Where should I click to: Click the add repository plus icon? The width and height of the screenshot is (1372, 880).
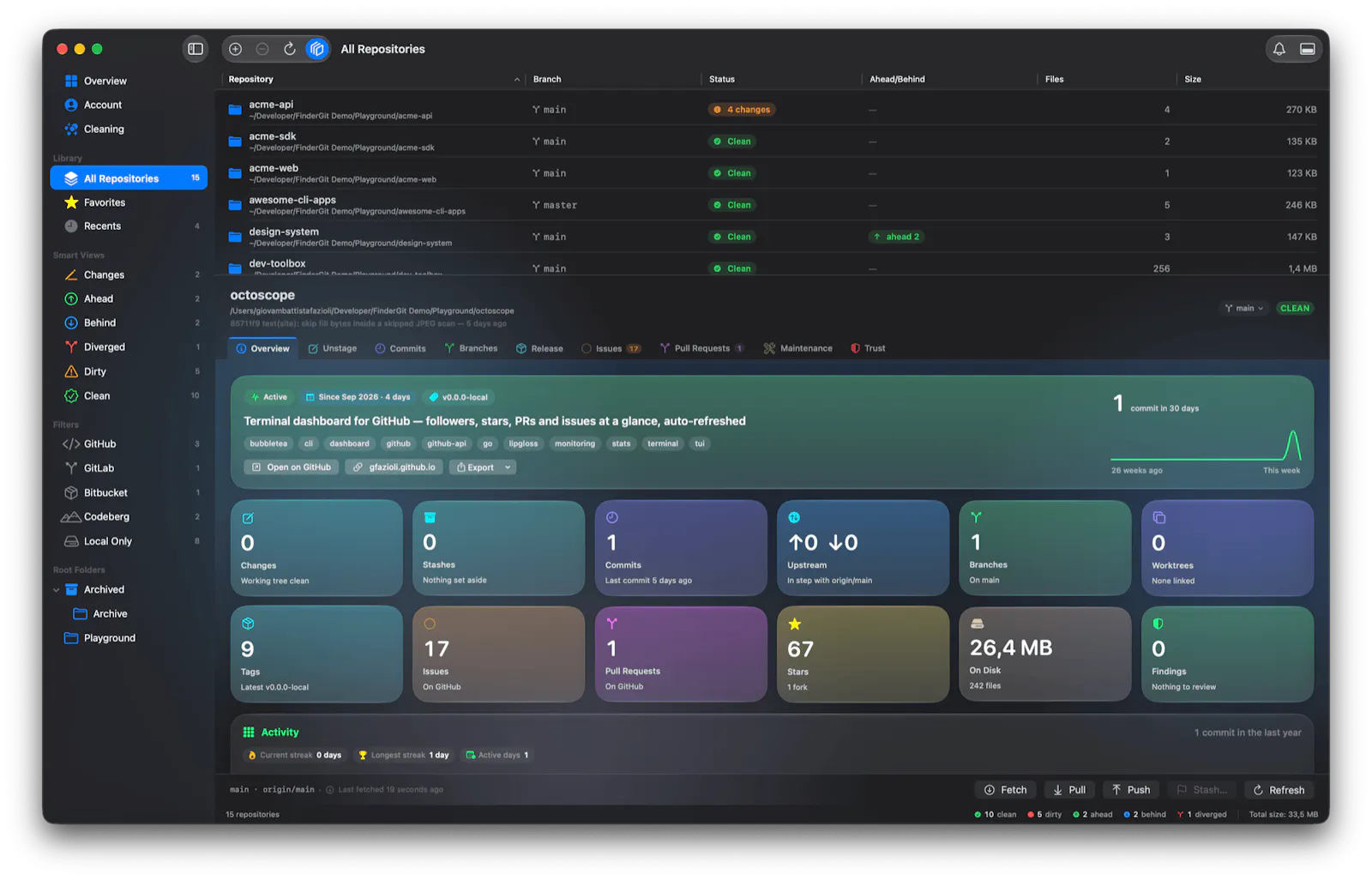[x=236, y=49]
